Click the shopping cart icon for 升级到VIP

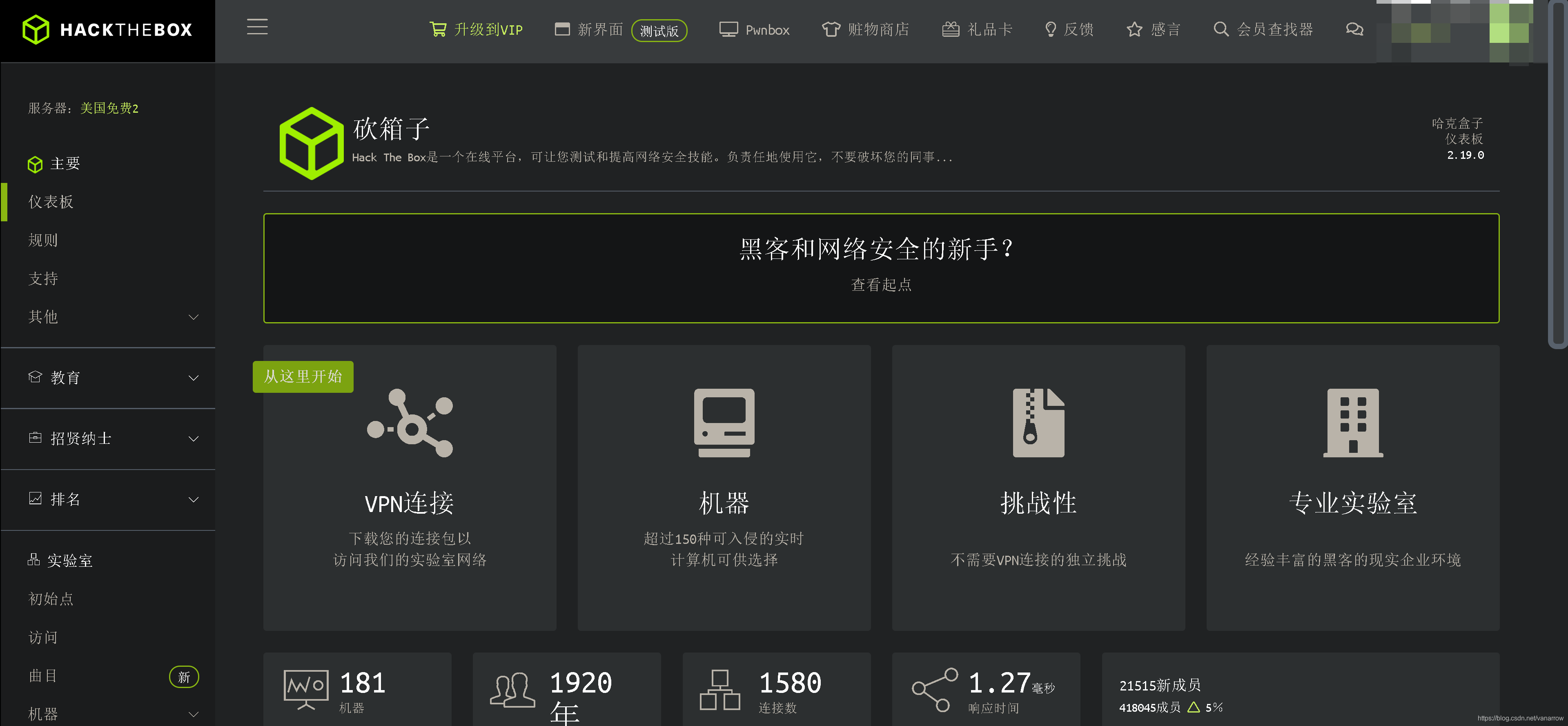coord(438,29)
